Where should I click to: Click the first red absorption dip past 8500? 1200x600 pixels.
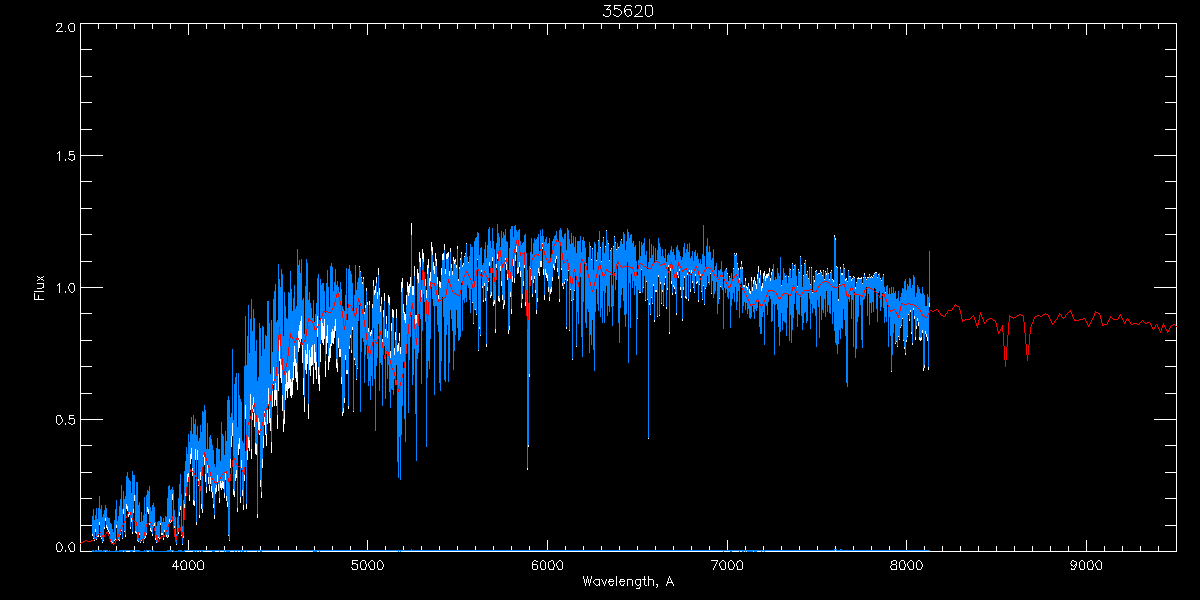[1005, 360]
